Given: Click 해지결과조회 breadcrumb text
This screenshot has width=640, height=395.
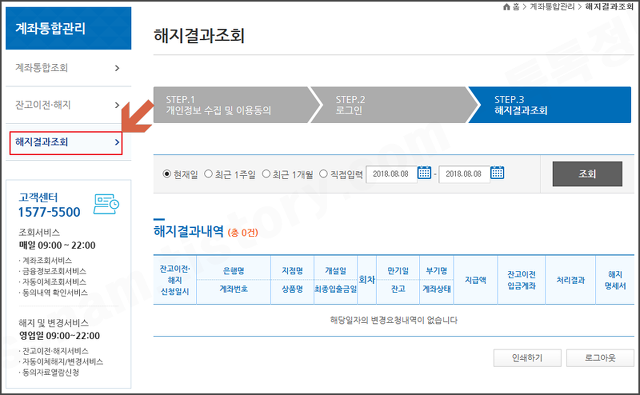Looking at the screenshot, I should point(609,7).
